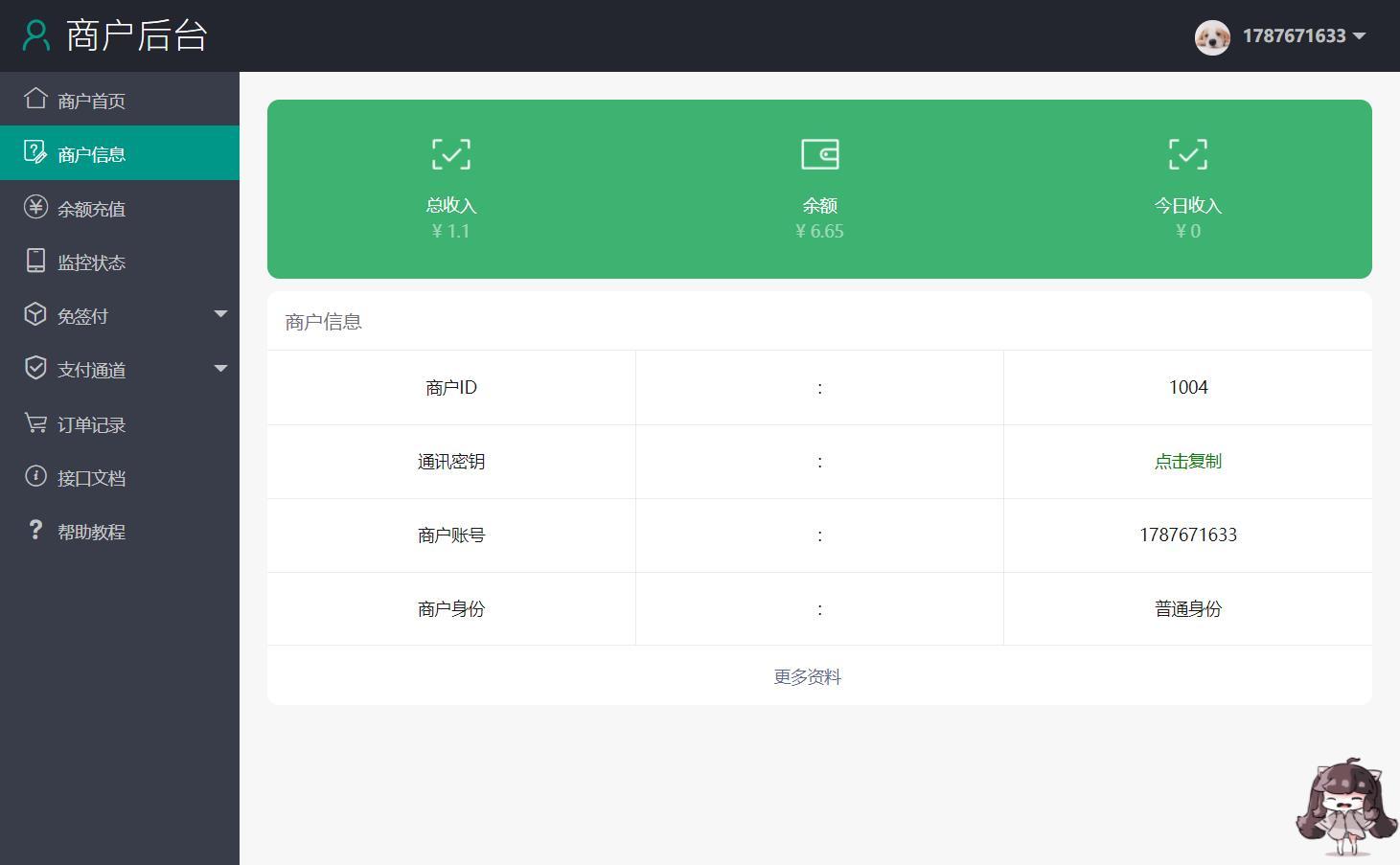
Task: Click the yen coin icon for 余额充值
Action: 35,207
